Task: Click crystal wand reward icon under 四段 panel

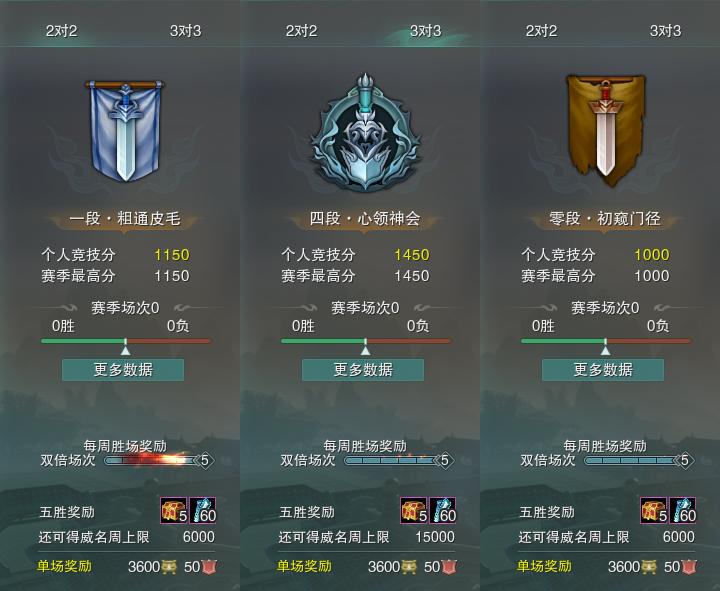Action: pos(443,510)
